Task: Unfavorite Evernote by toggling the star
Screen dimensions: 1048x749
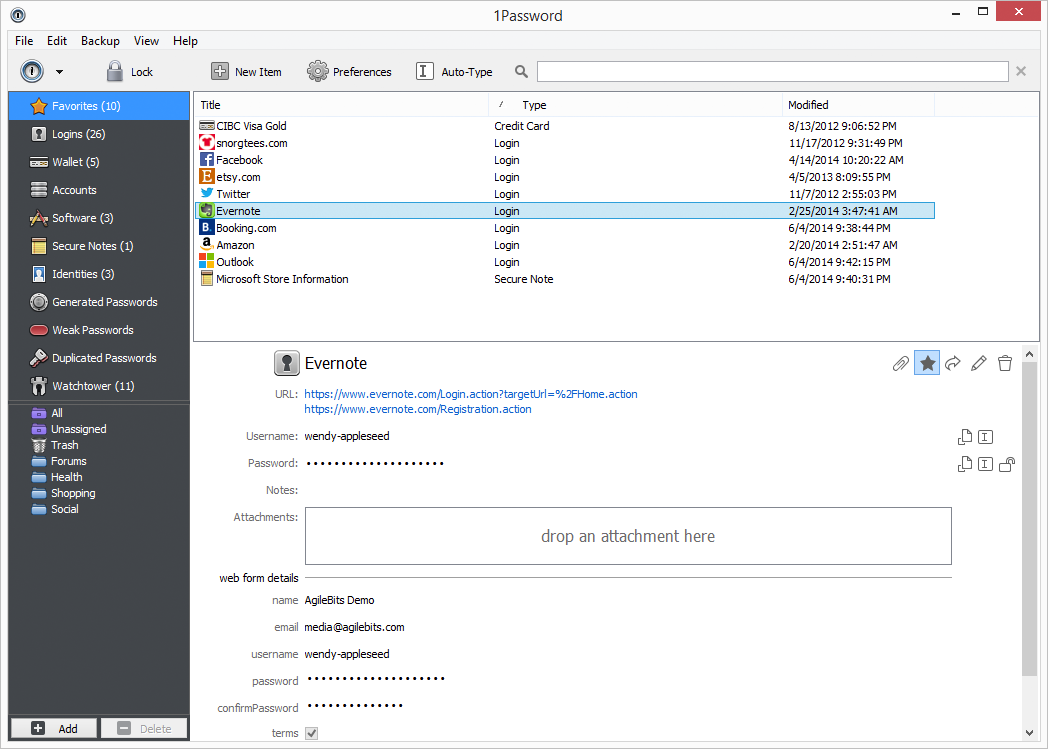Action: pos(926,363)
